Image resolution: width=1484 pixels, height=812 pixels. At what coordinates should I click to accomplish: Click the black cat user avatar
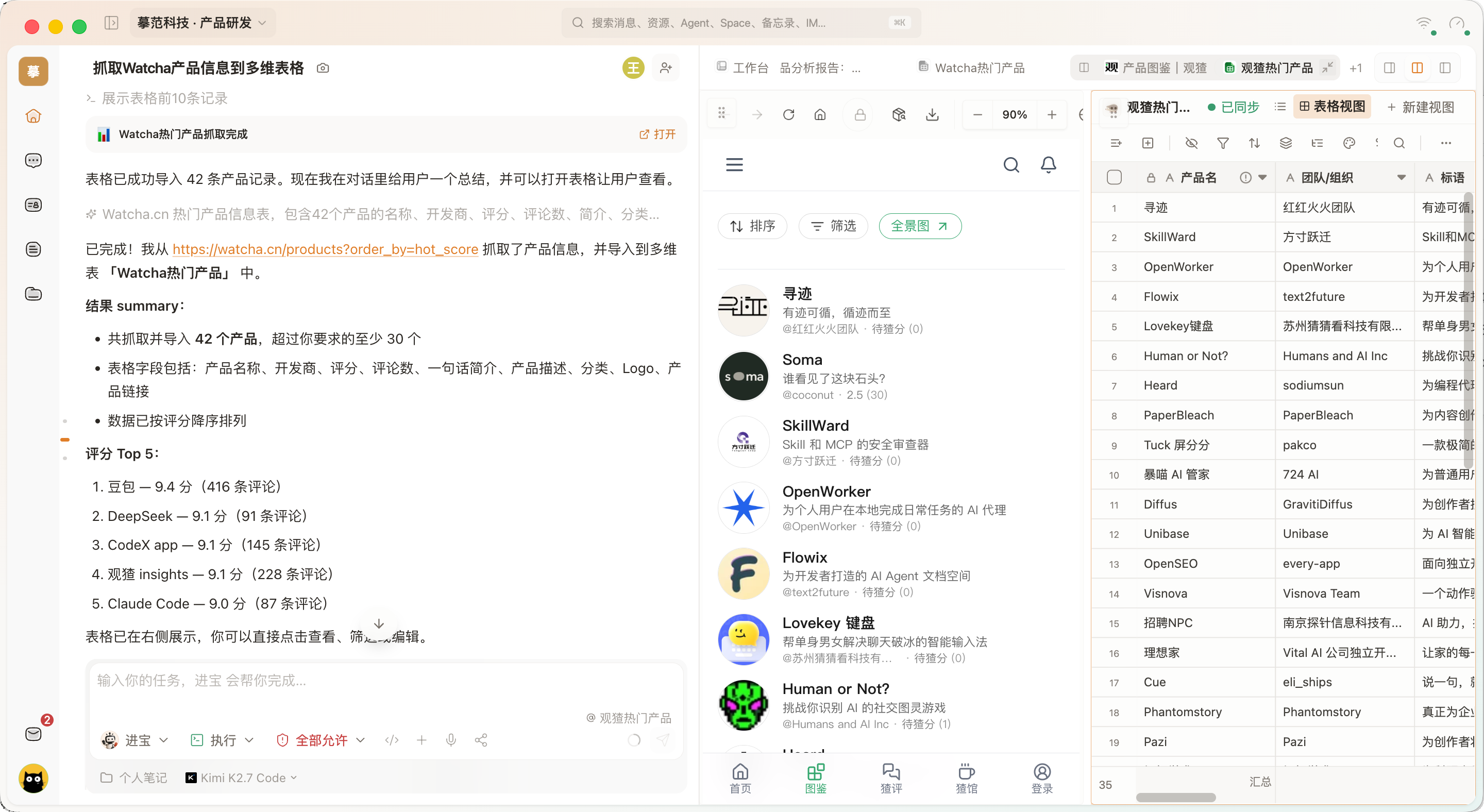pos(33,779)
